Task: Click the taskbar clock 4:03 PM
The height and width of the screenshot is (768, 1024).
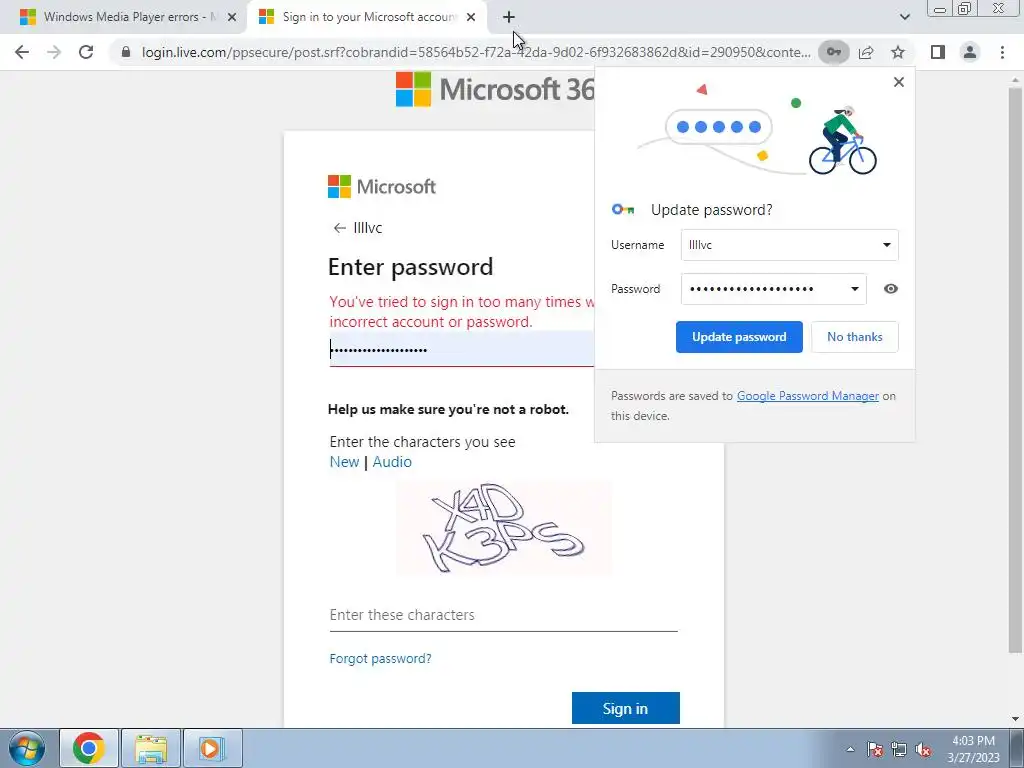Action: [973, 749]
